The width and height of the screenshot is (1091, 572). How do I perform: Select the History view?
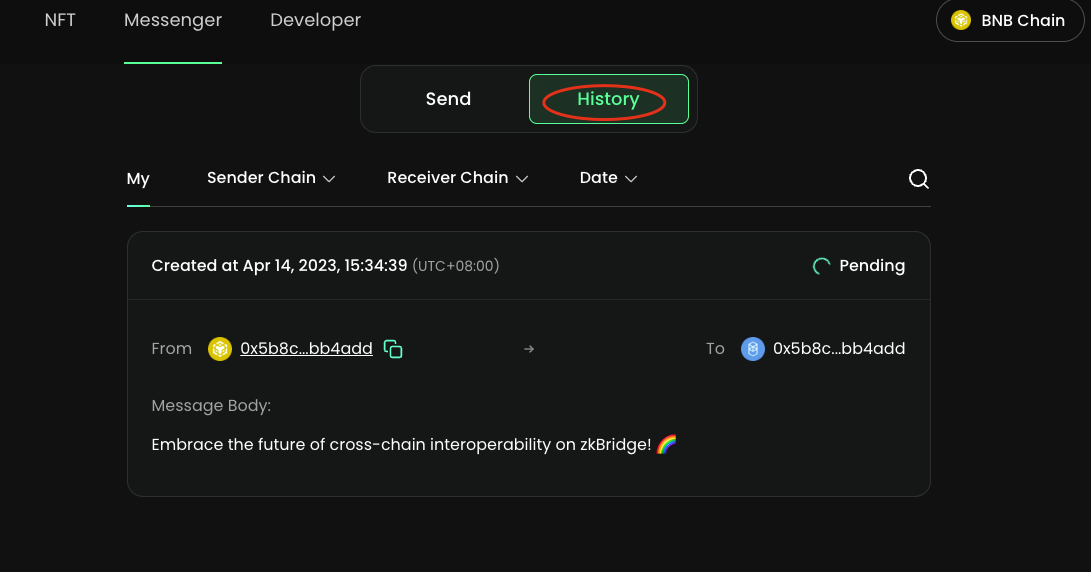608,99
